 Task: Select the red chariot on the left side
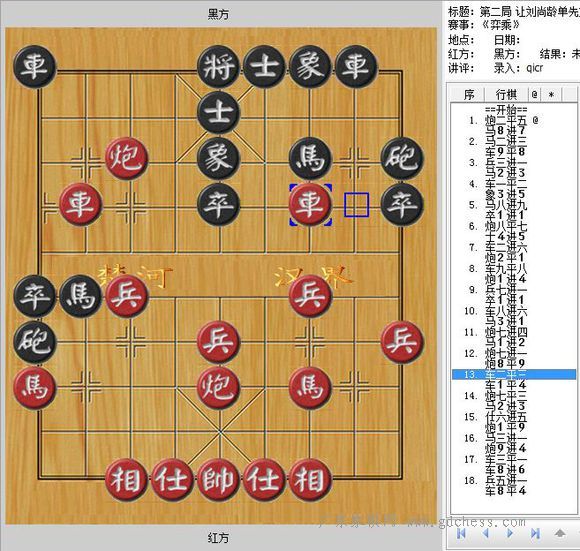tap(80, 204)
